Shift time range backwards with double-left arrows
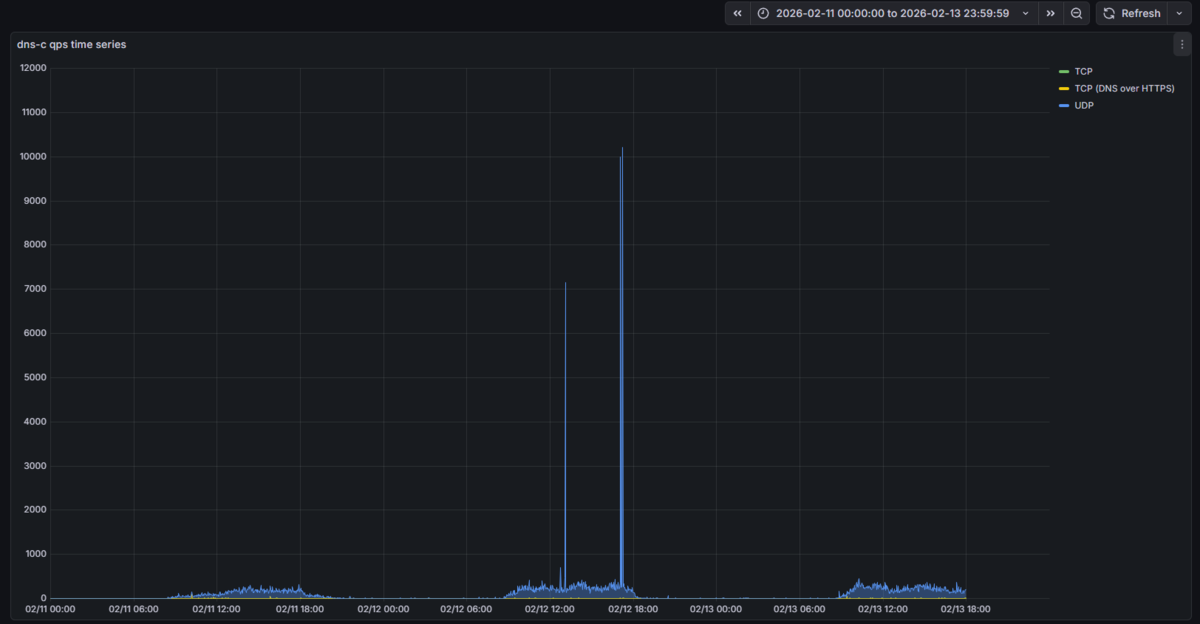 click(x=738, y=13)
